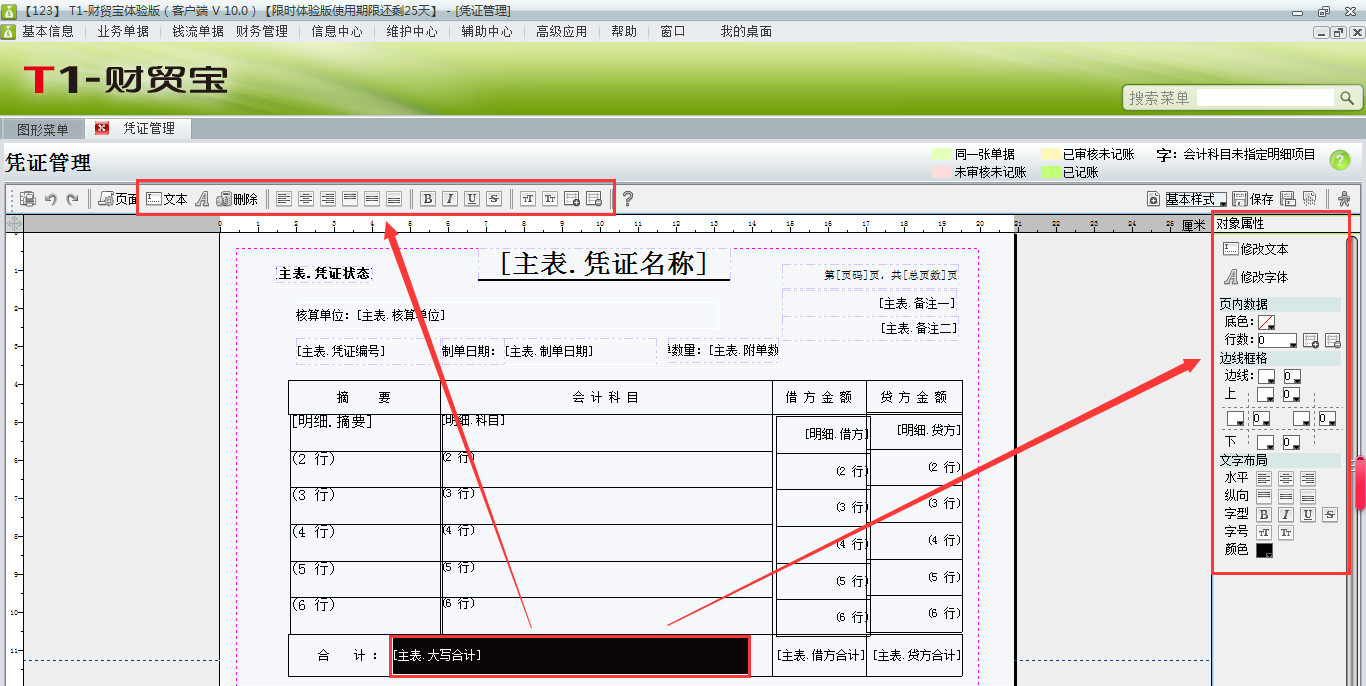Screen dimensions: 1366x686
Task: Switch to 图形菜单 tab
Action: [x=43, y=129]
